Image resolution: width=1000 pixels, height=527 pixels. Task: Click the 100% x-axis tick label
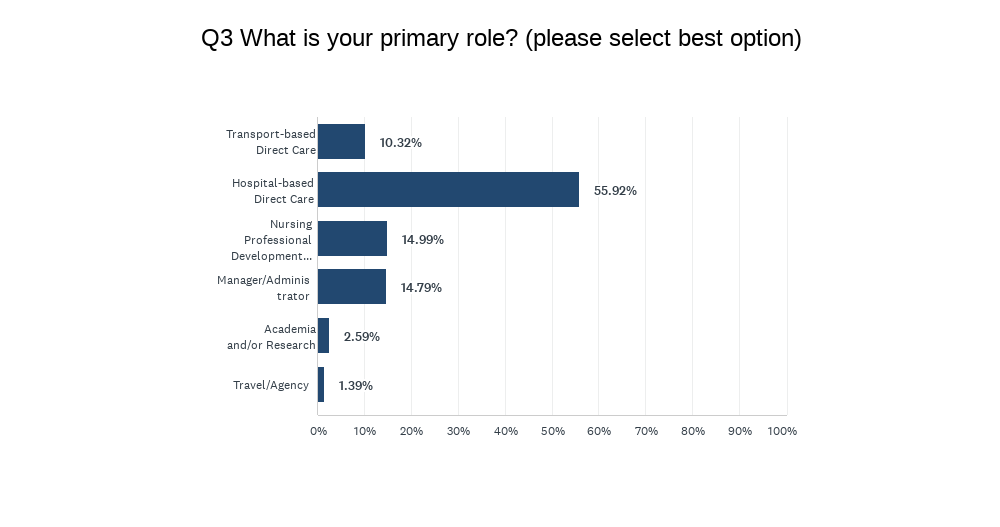782,431
